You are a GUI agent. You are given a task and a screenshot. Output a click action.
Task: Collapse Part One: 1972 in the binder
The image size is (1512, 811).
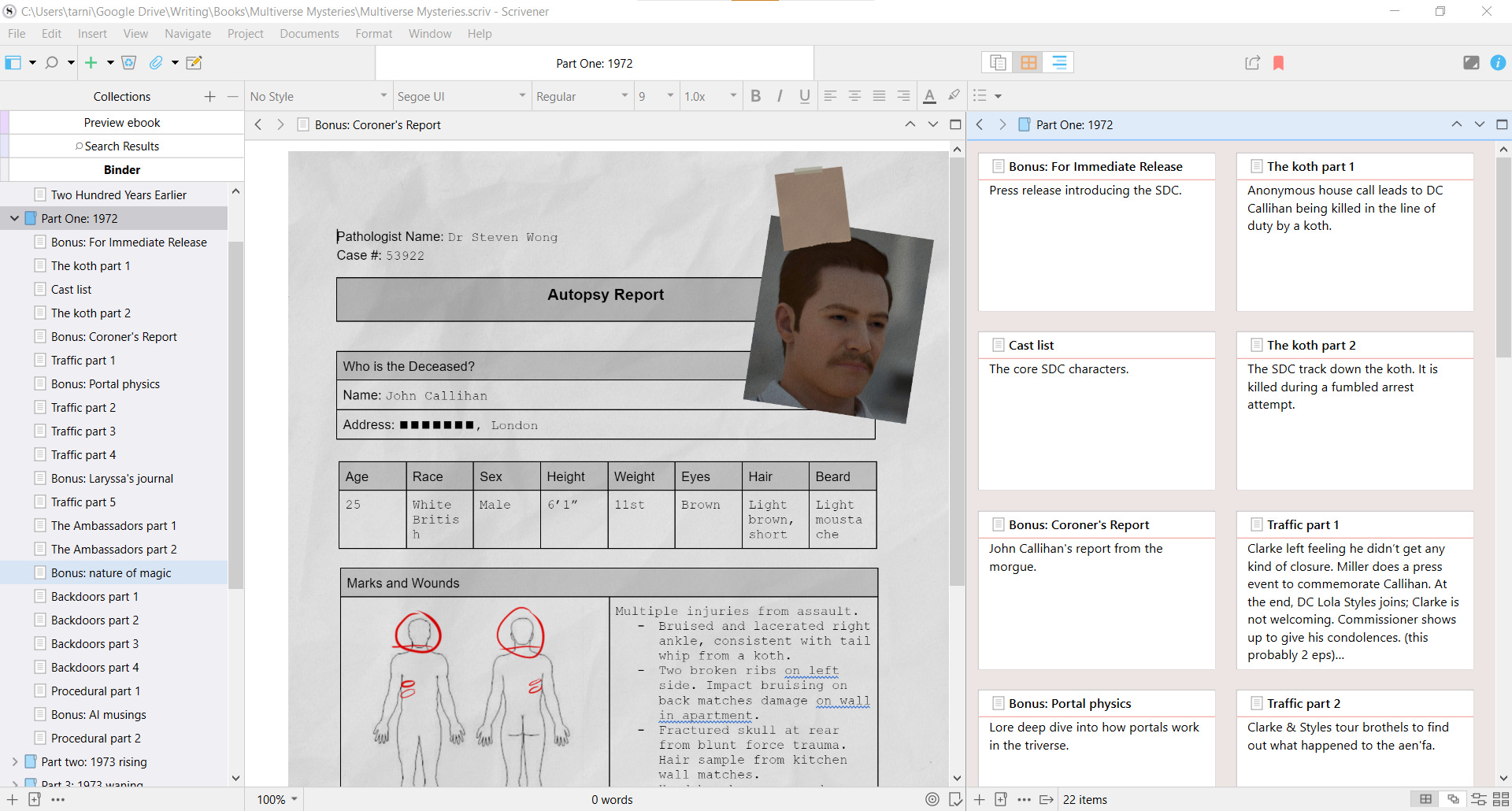coord(14,218)
